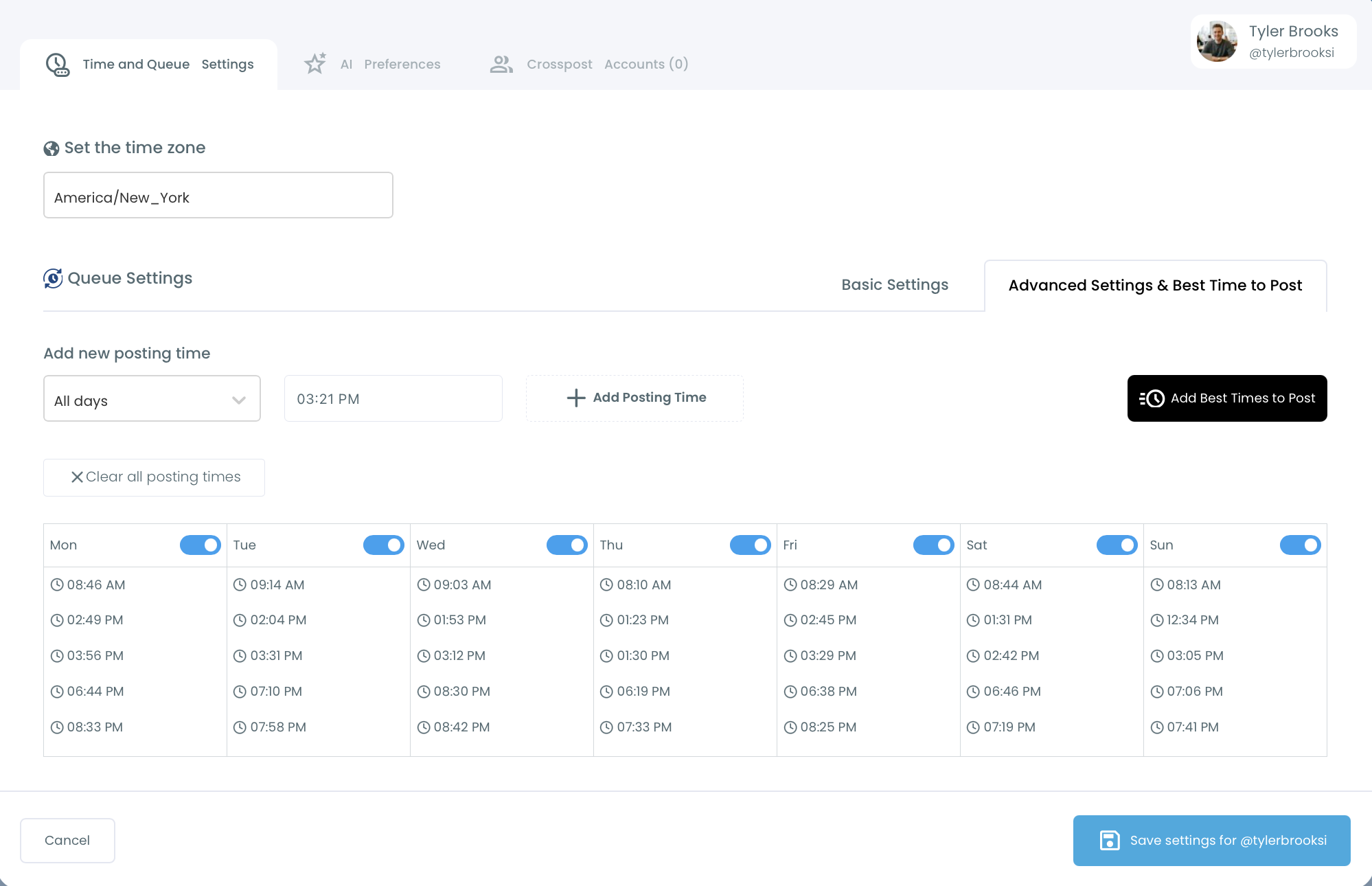This screenshot has width=1372, height=886.
Task: Turn off the Wed posting toggle
Action: click(567, 545)
